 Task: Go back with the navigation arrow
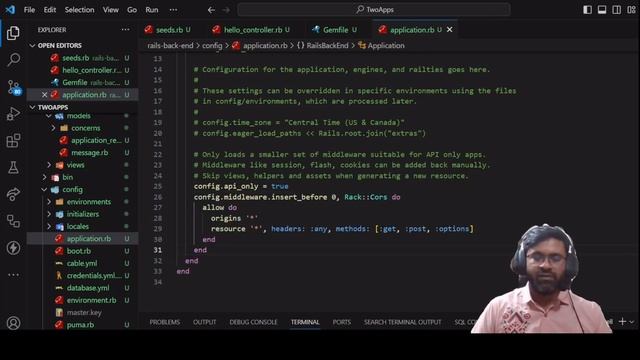(x=211, y=10)
